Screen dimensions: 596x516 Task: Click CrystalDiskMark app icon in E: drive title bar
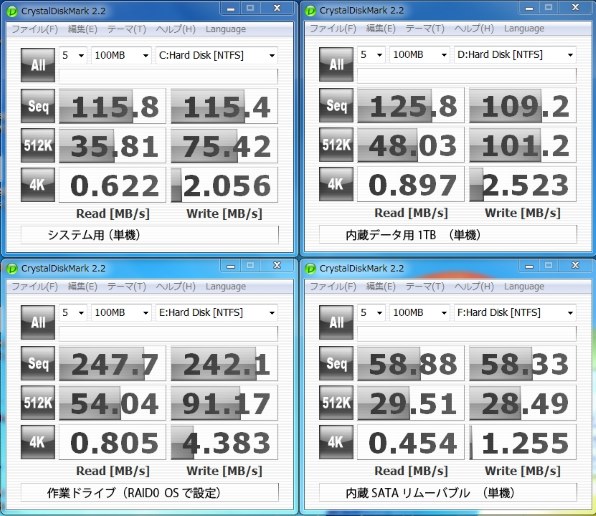pyautogui.click(x=12, y=269)
